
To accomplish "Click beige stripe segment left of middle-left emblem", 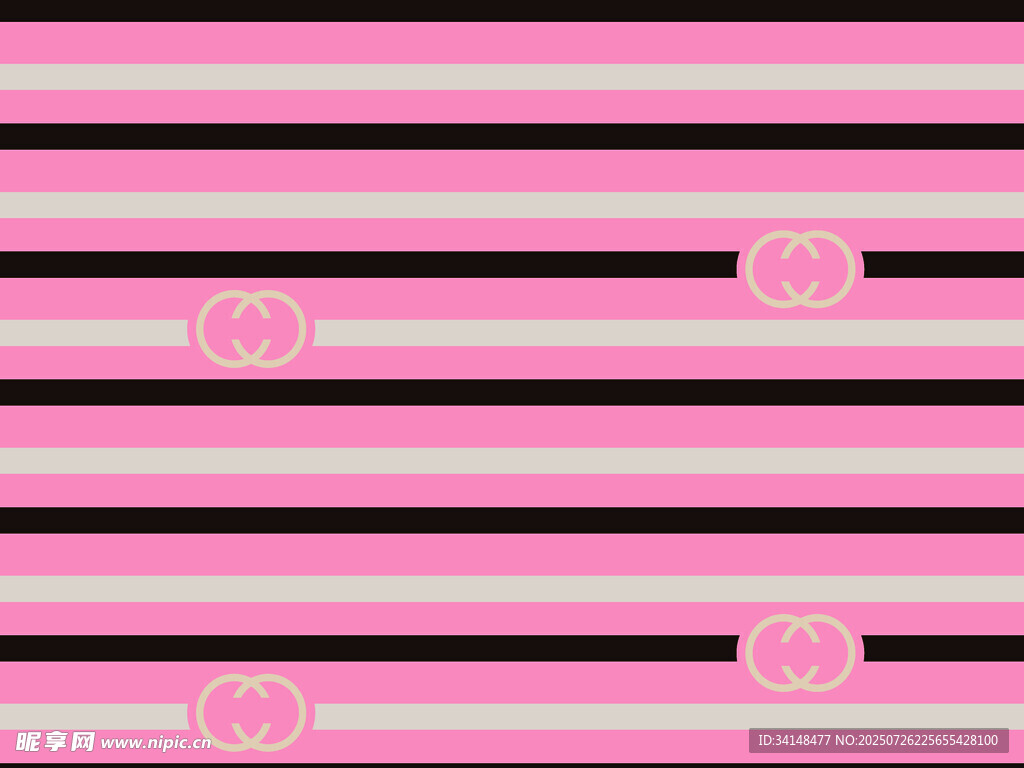I will [93, 333].
